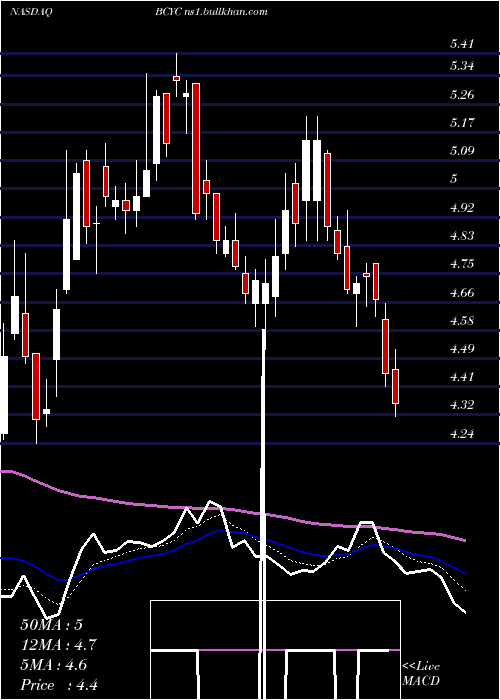Click the 5.26 price axis label
The width and height of the screenshot is (500, 700).
(x=462, y=95)
